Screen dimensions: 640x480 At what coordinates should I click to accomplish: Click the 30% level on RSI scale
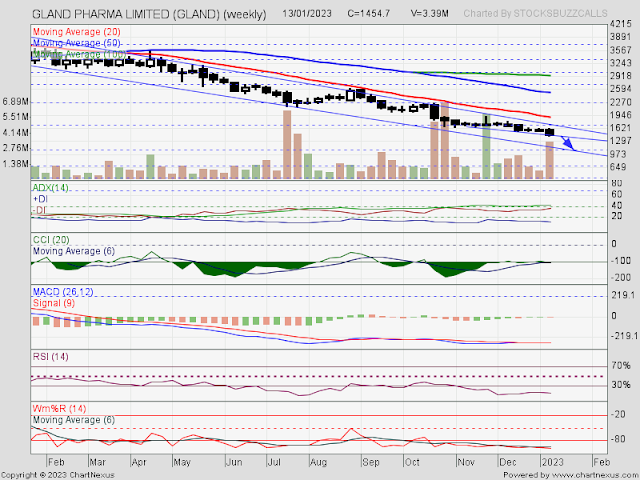click(620, 385)
